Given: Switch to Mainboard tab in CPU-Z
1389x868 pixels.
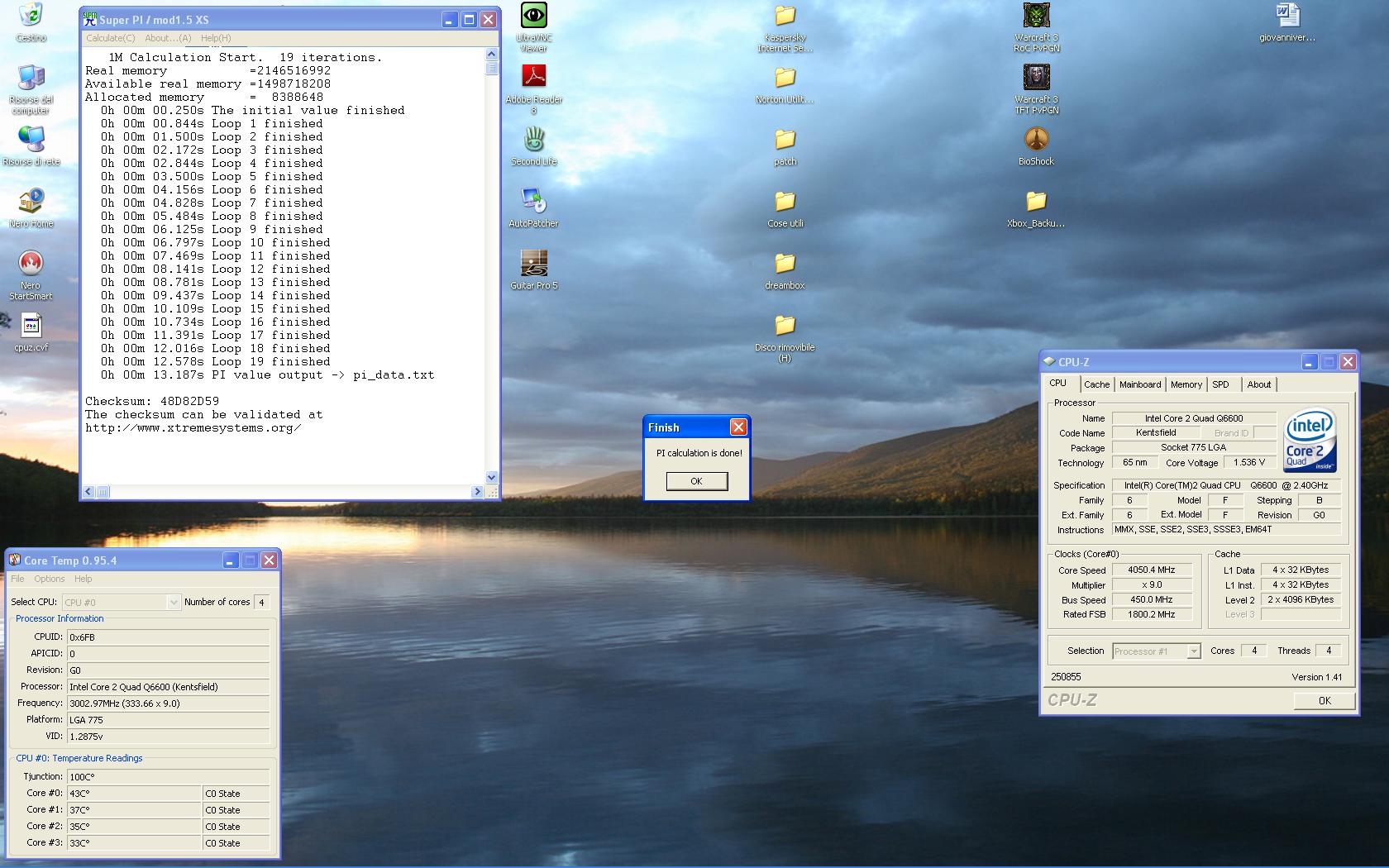Looking at the screenshot, I should pyautogui.click(x=1140, y=384).
